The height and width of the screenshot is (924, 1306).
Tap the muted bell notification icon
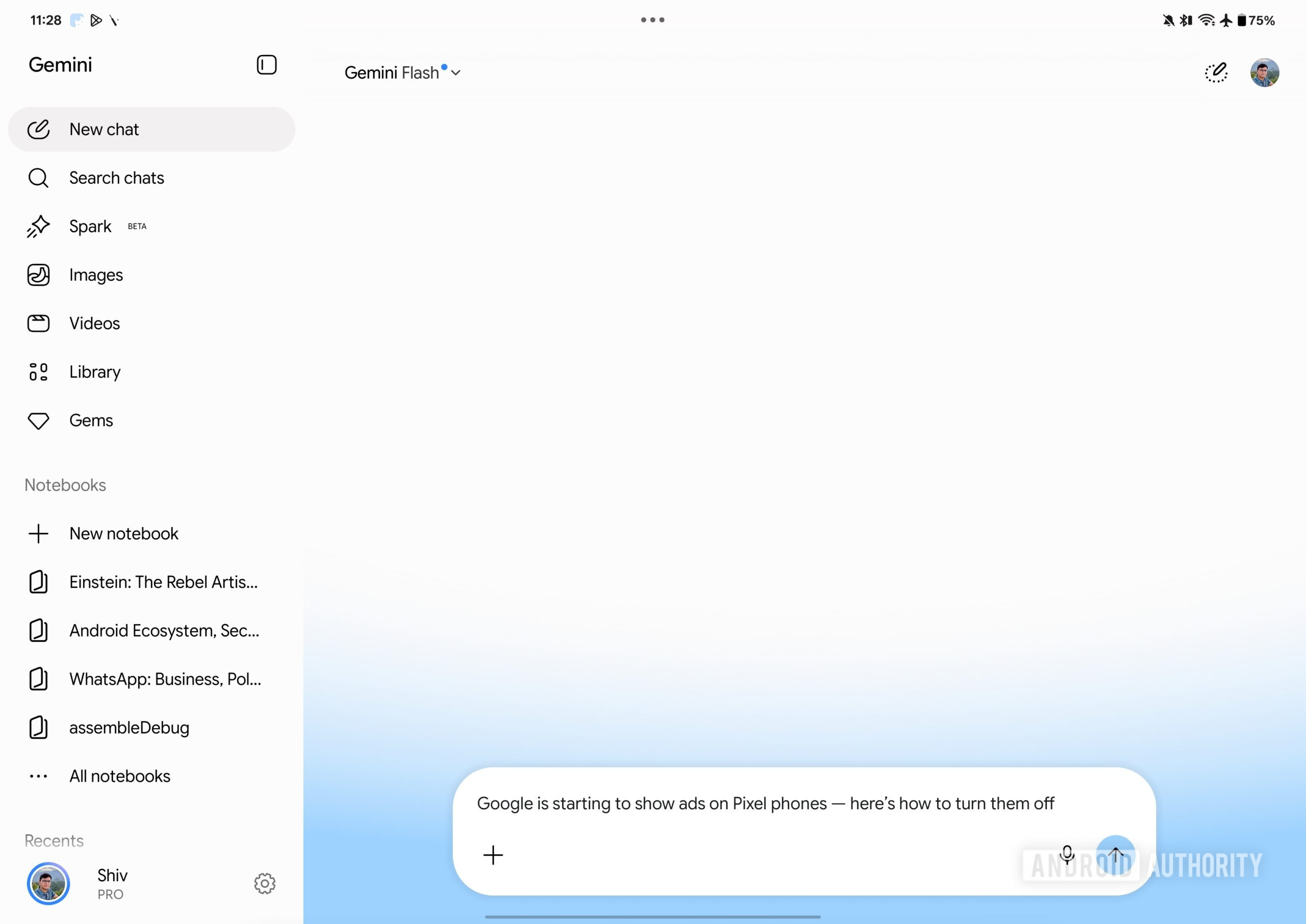tap(1168, 20)
